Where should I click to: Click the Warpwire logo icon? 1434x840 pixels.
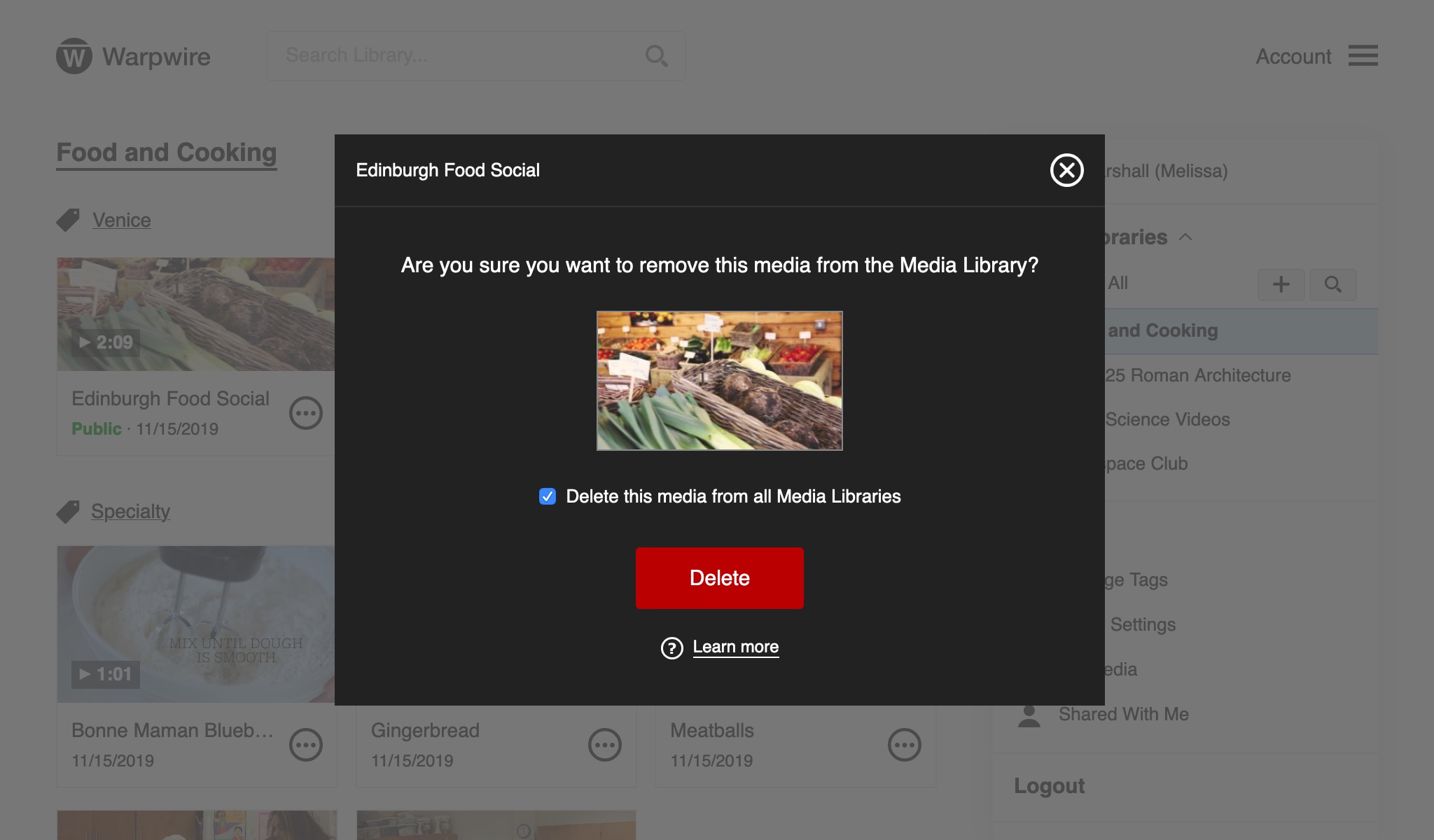click(74, 56)
